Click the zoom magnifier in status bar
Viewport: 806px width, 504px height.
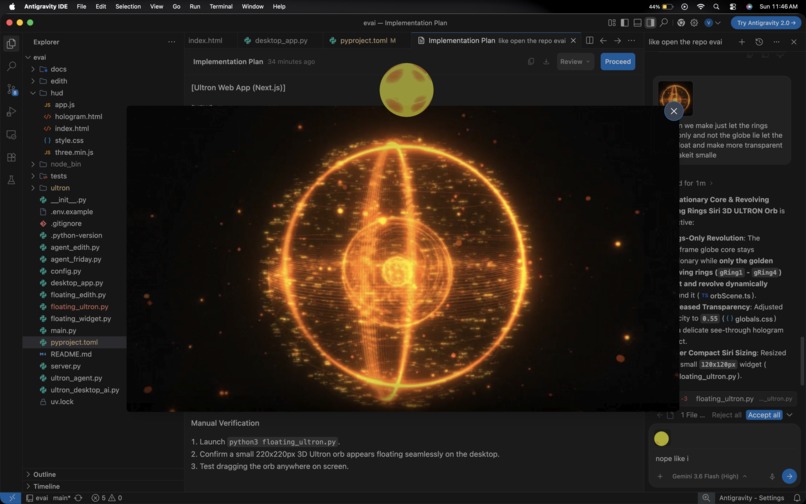pyautogui.click(x=706, y=498)
